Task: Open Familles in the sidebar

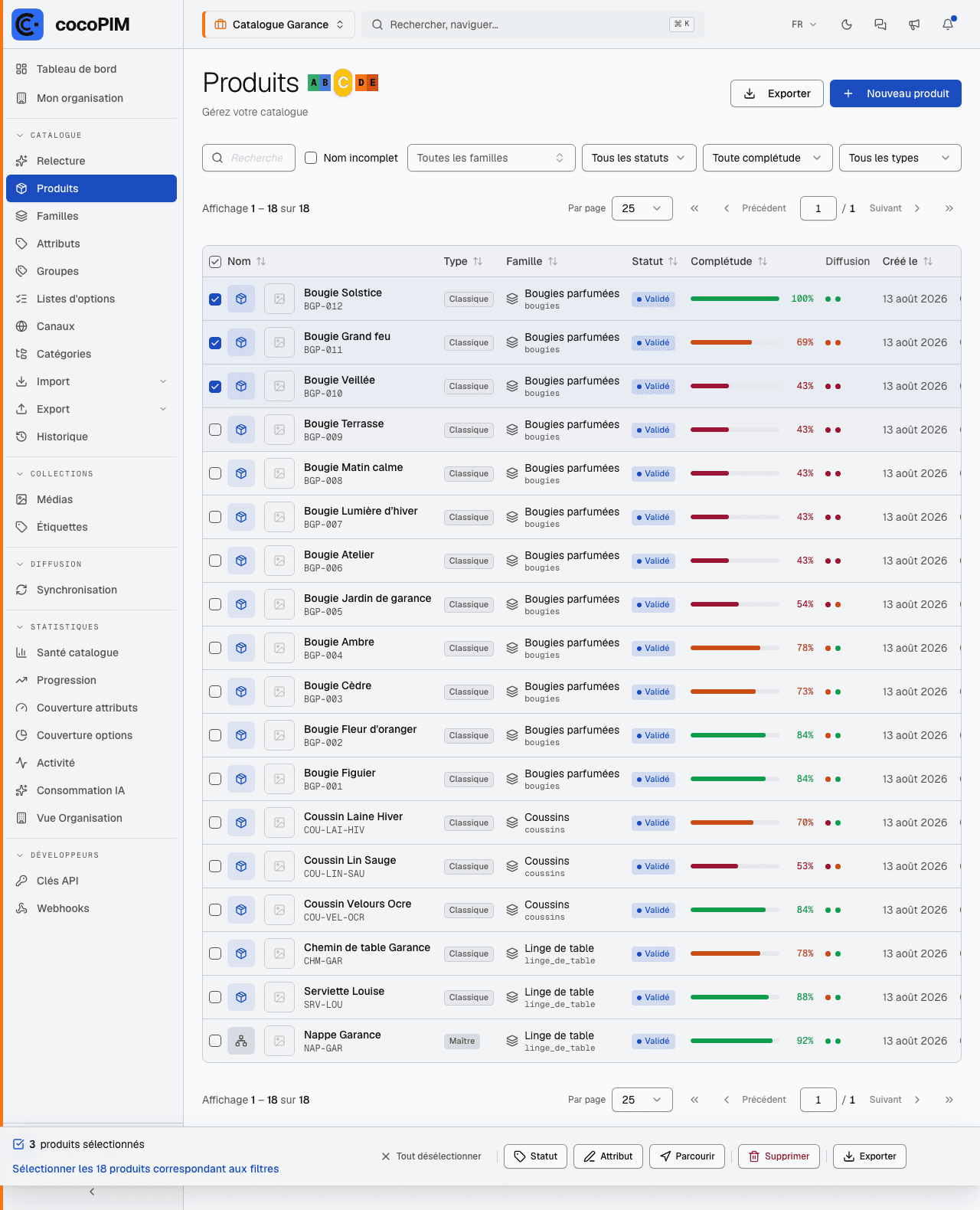Action: pos(91,216)
